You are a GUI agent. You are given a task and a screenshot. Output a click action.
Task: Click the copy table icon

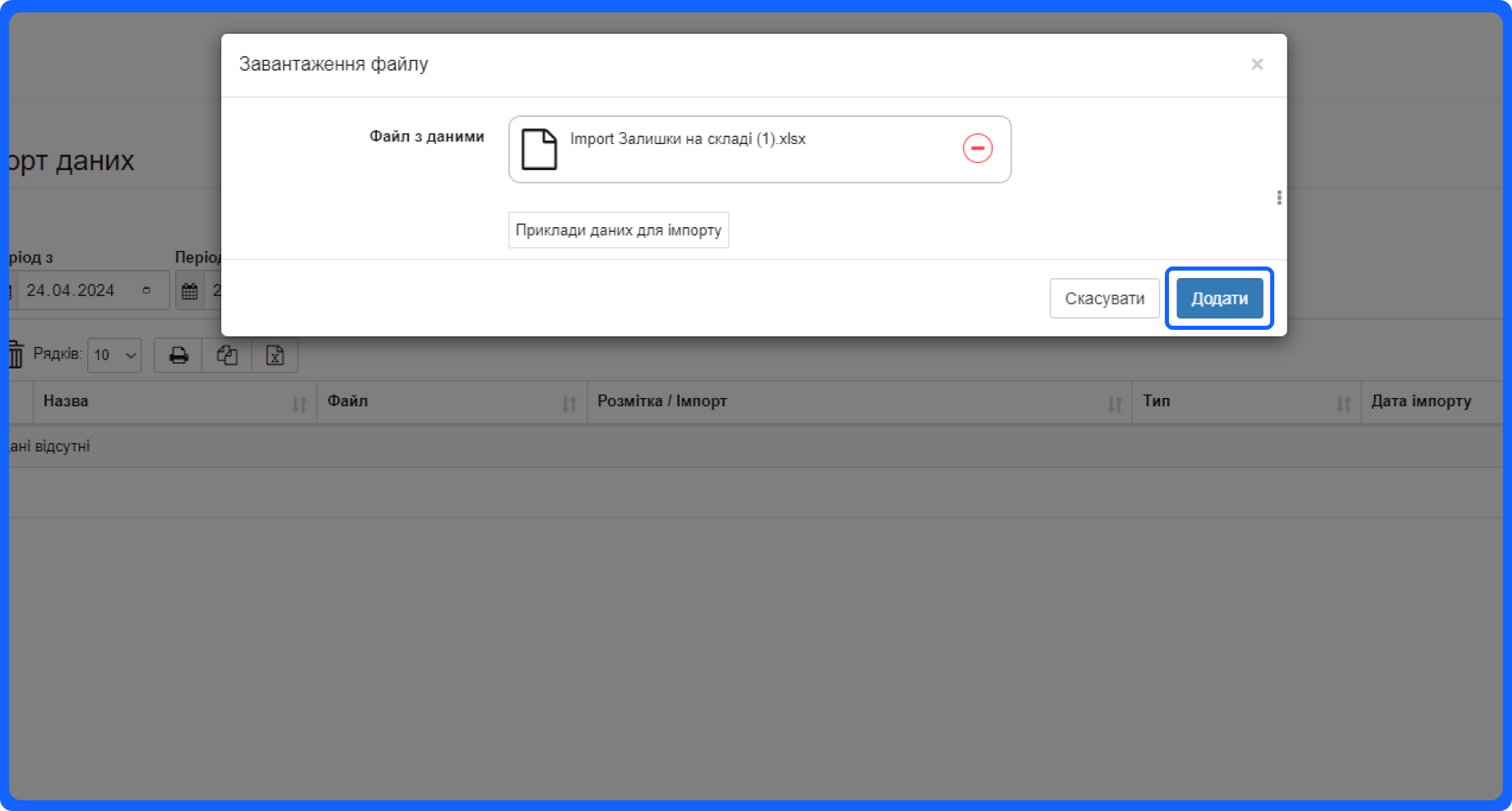click(x=227, y=355)
